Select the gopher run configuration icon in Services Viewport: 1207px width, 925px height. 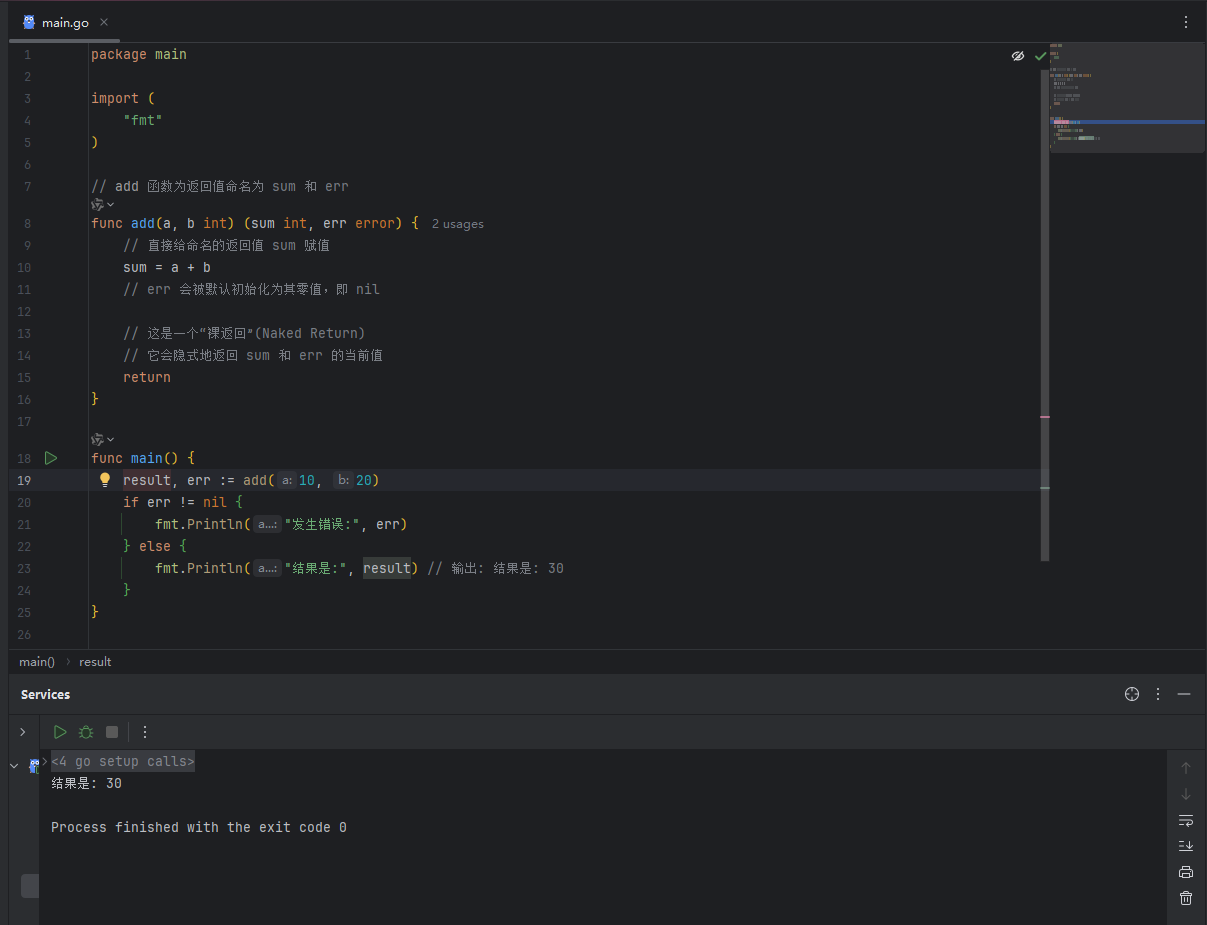33,766
